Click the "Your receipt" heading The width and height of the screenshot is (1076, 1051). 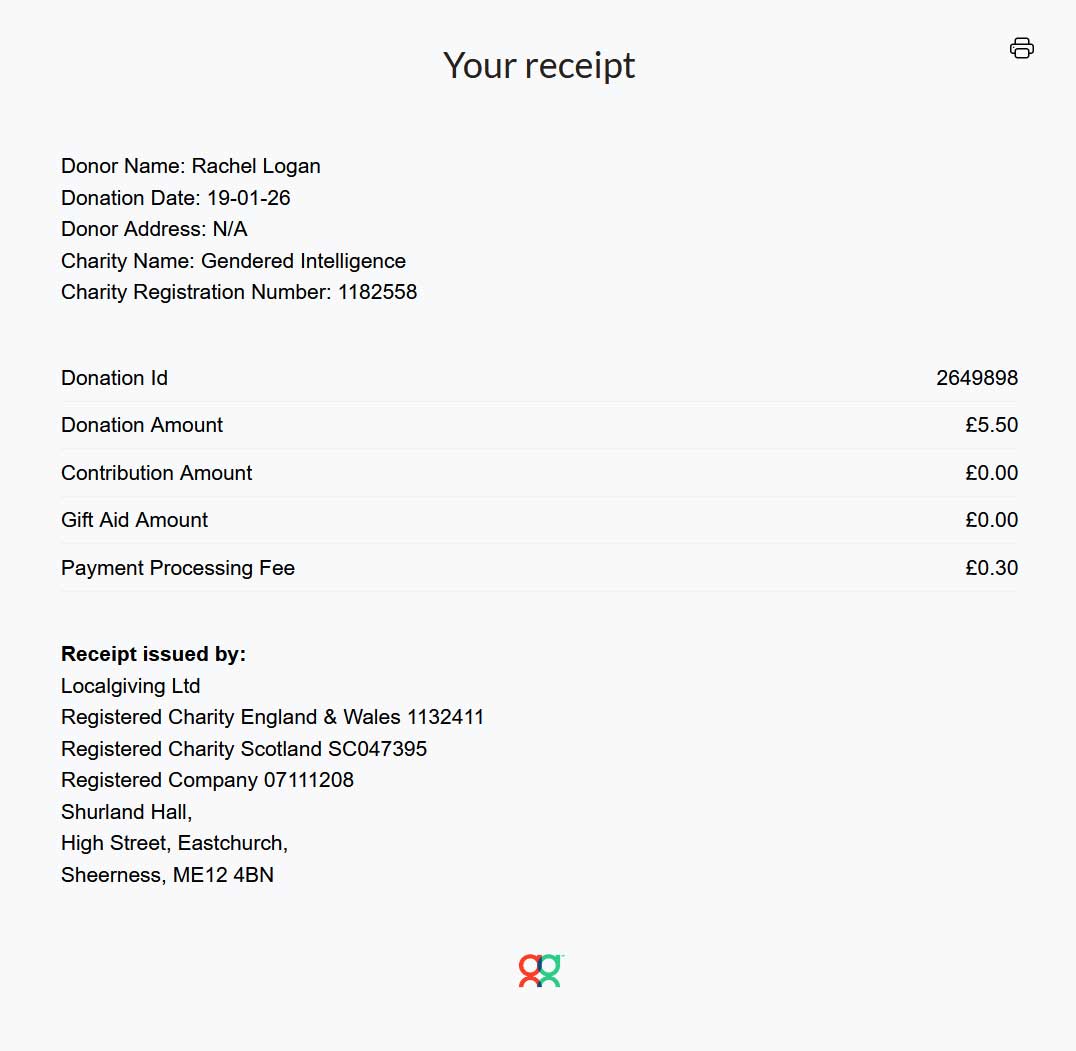point(539,65)
